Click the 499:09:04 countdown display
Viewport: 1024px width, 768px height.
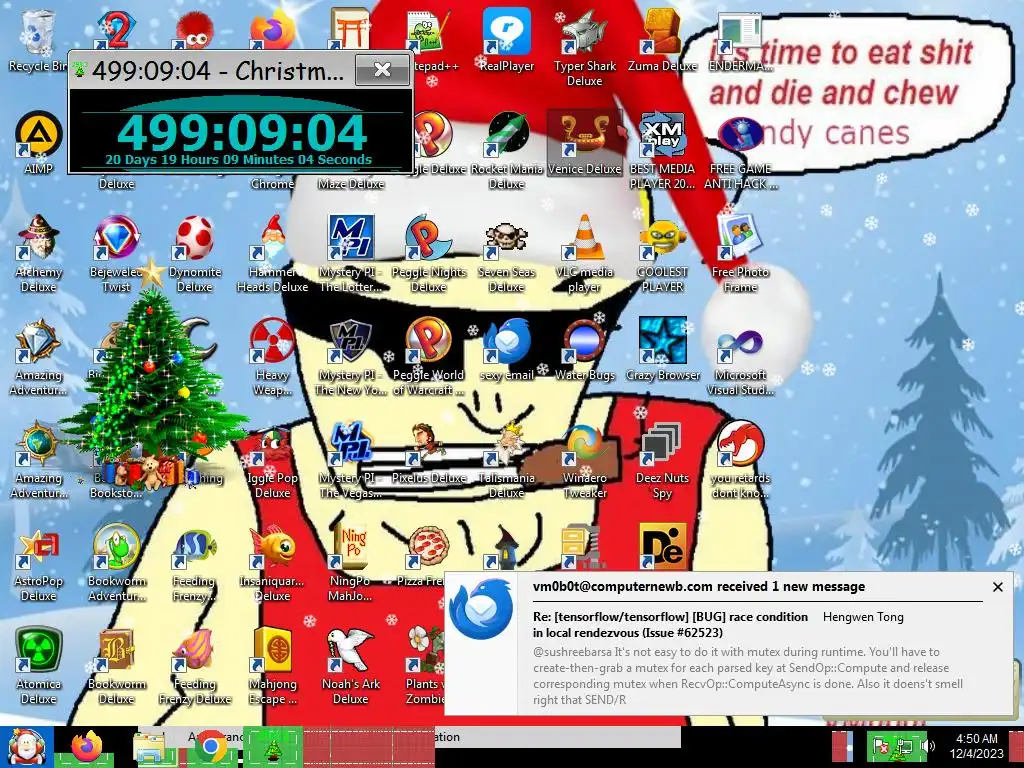pos(241,133)
